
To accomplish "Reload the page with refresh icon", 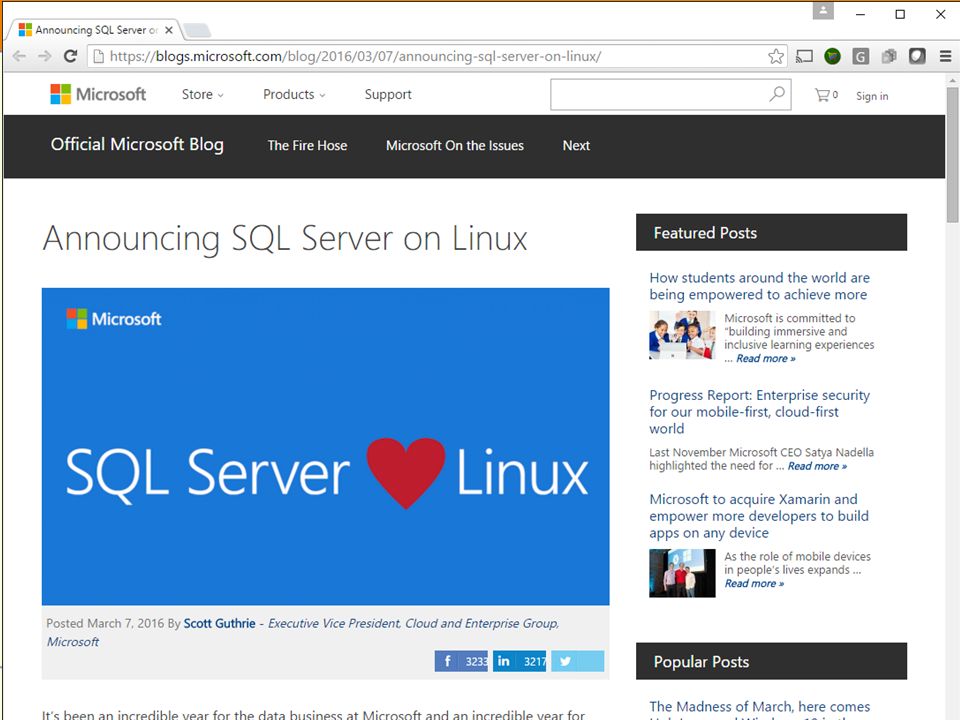I will point(70,56).
